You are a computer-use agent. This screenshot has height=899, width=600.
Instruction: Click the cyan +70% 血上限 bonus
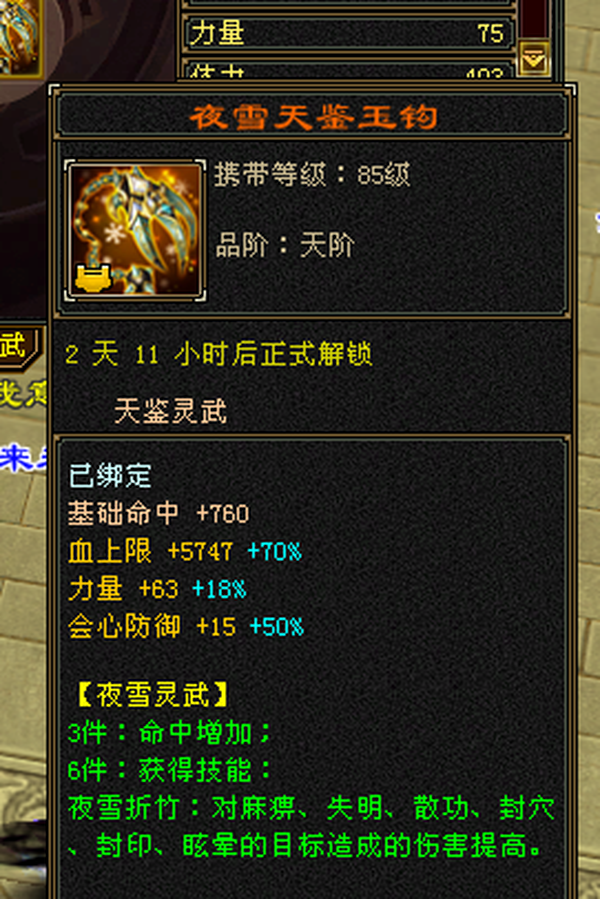274,552
